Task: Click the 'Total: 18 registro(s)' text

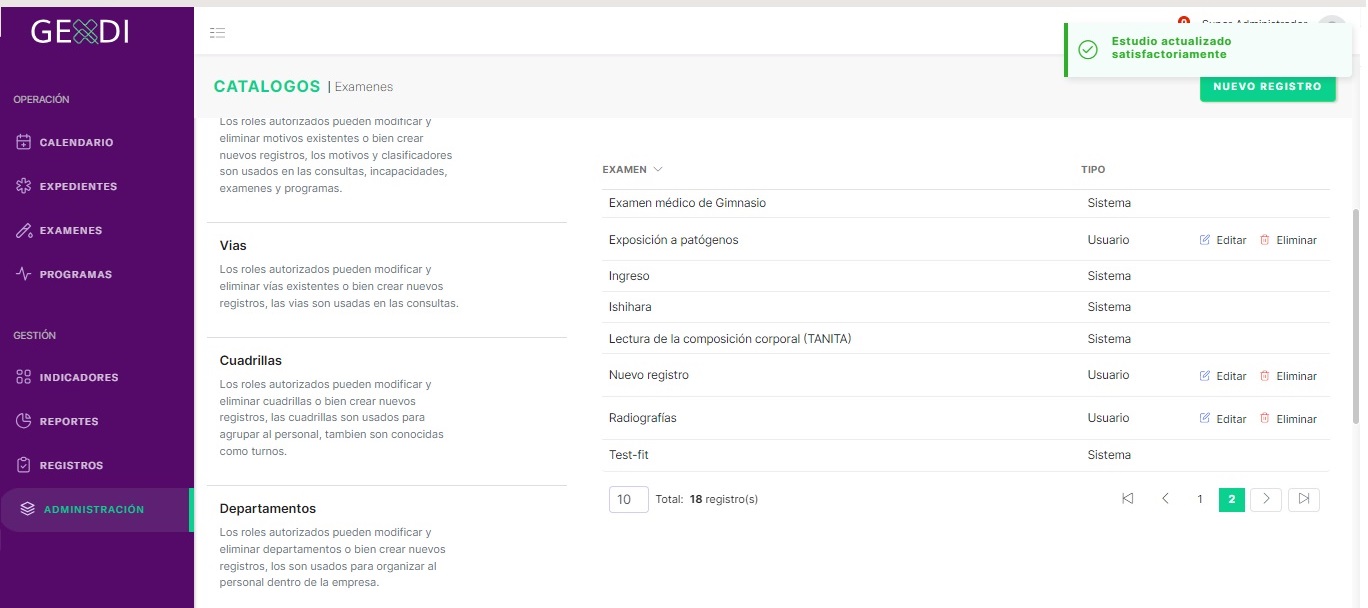Action: pyautogui.click(x=706, y=499)
